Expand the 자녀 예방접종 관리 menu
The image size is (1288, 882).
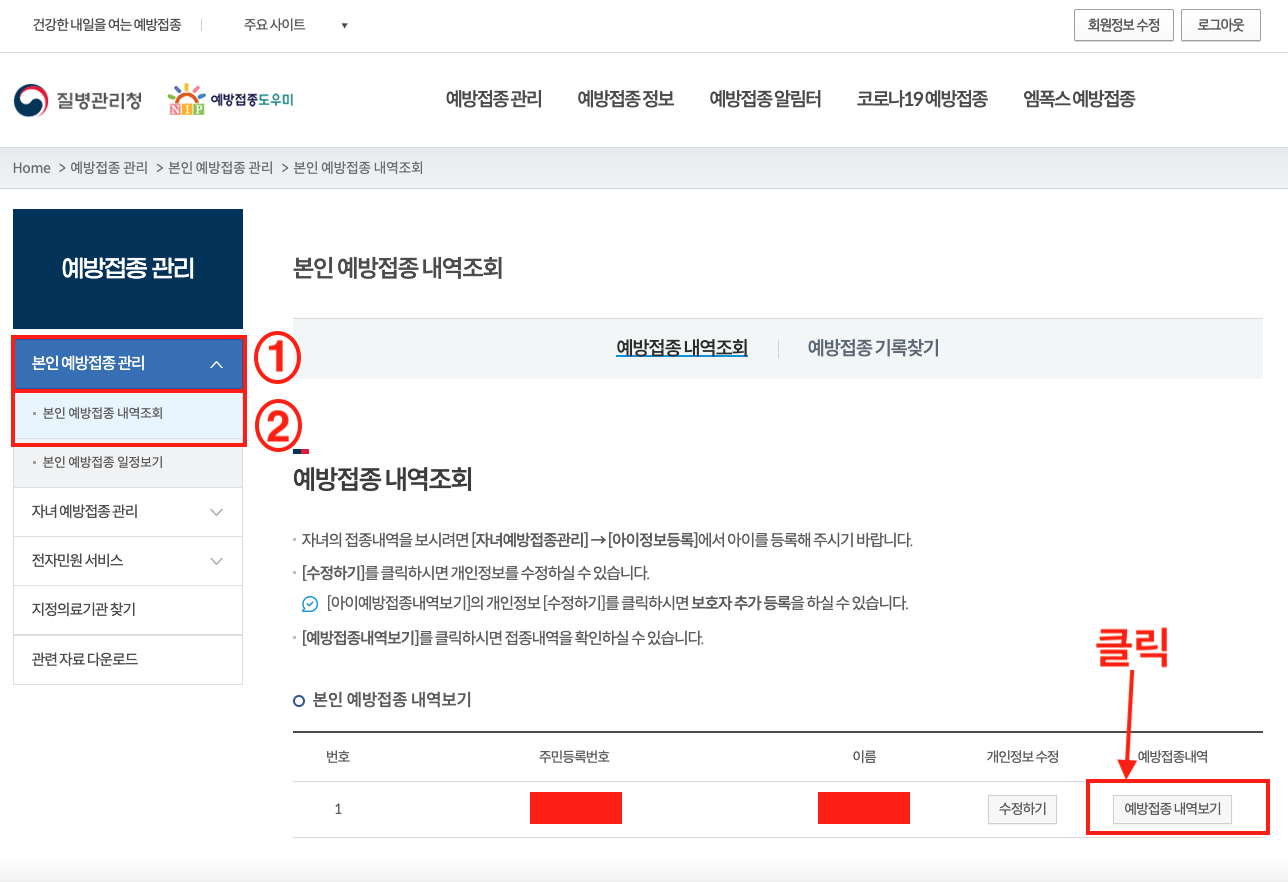[128, 512]
